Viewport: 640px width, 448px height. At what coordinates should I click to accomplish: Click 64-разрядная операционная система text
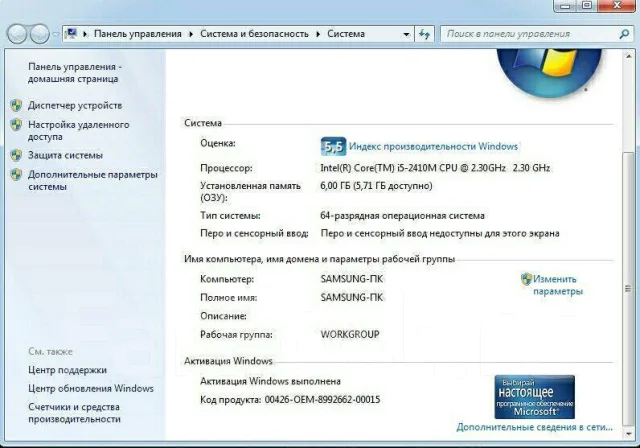[402, 216]
